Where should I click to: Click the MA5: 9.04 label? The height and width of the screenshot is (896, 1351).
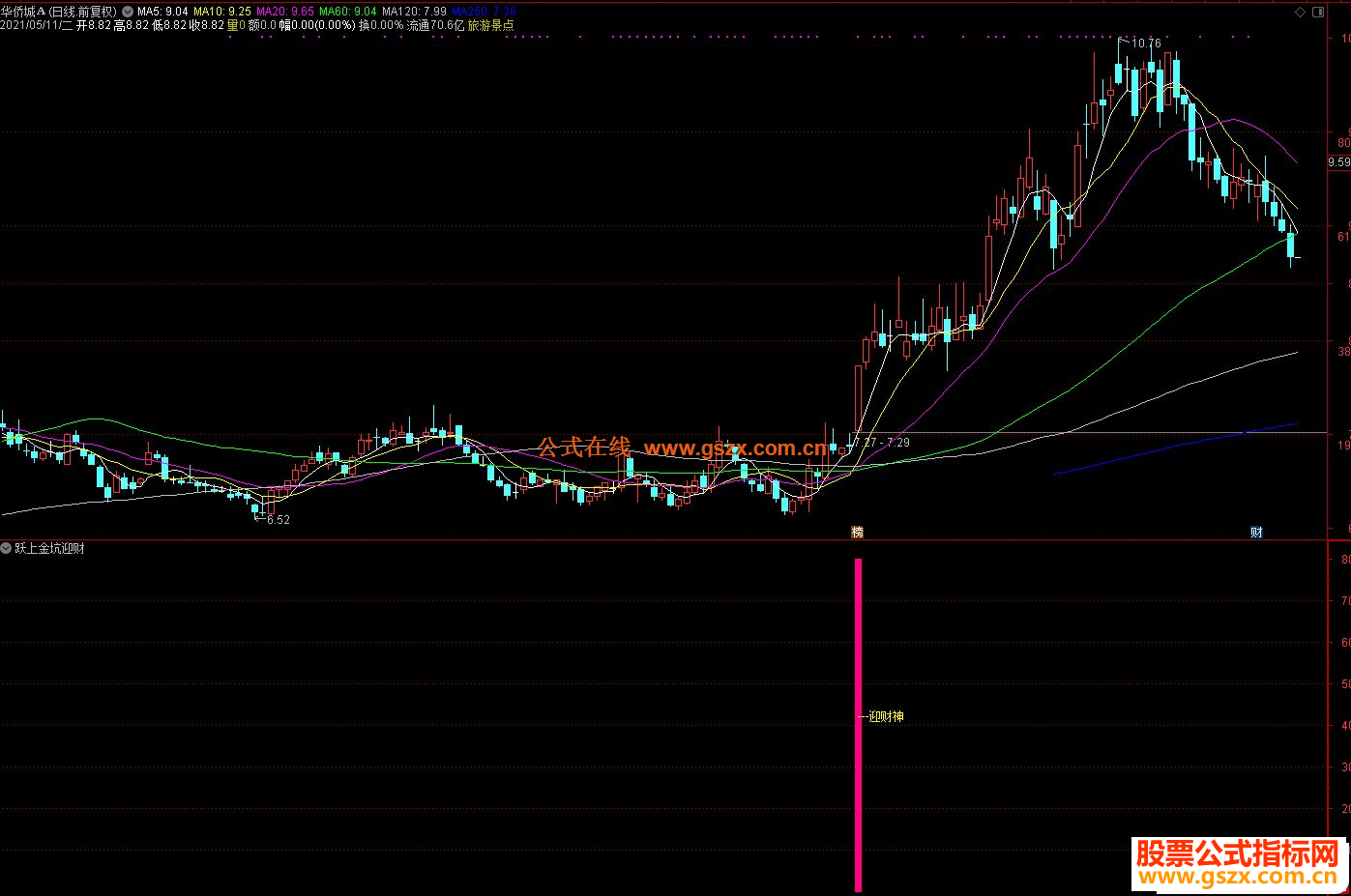click(x=162, y=12)
